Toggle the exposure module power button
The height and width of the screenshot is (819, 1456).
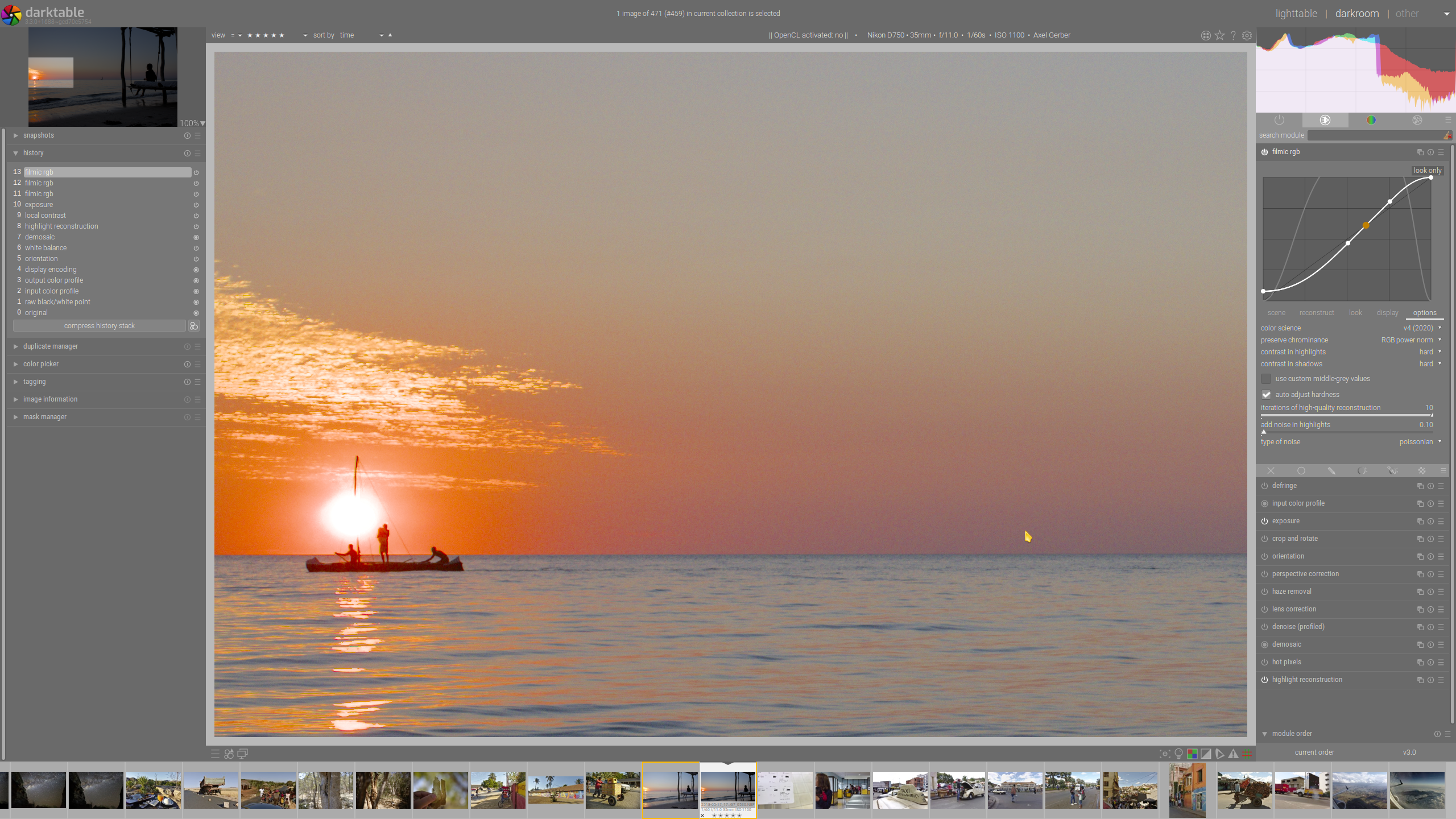point(1264,521)
